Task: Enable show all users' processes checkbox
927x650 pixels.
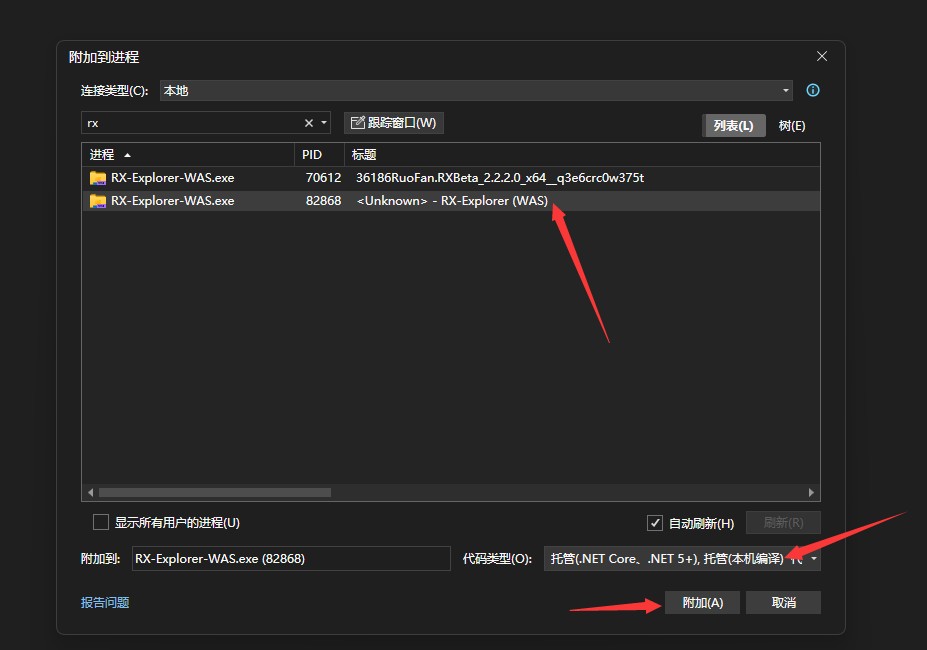Action: [101, 522]
